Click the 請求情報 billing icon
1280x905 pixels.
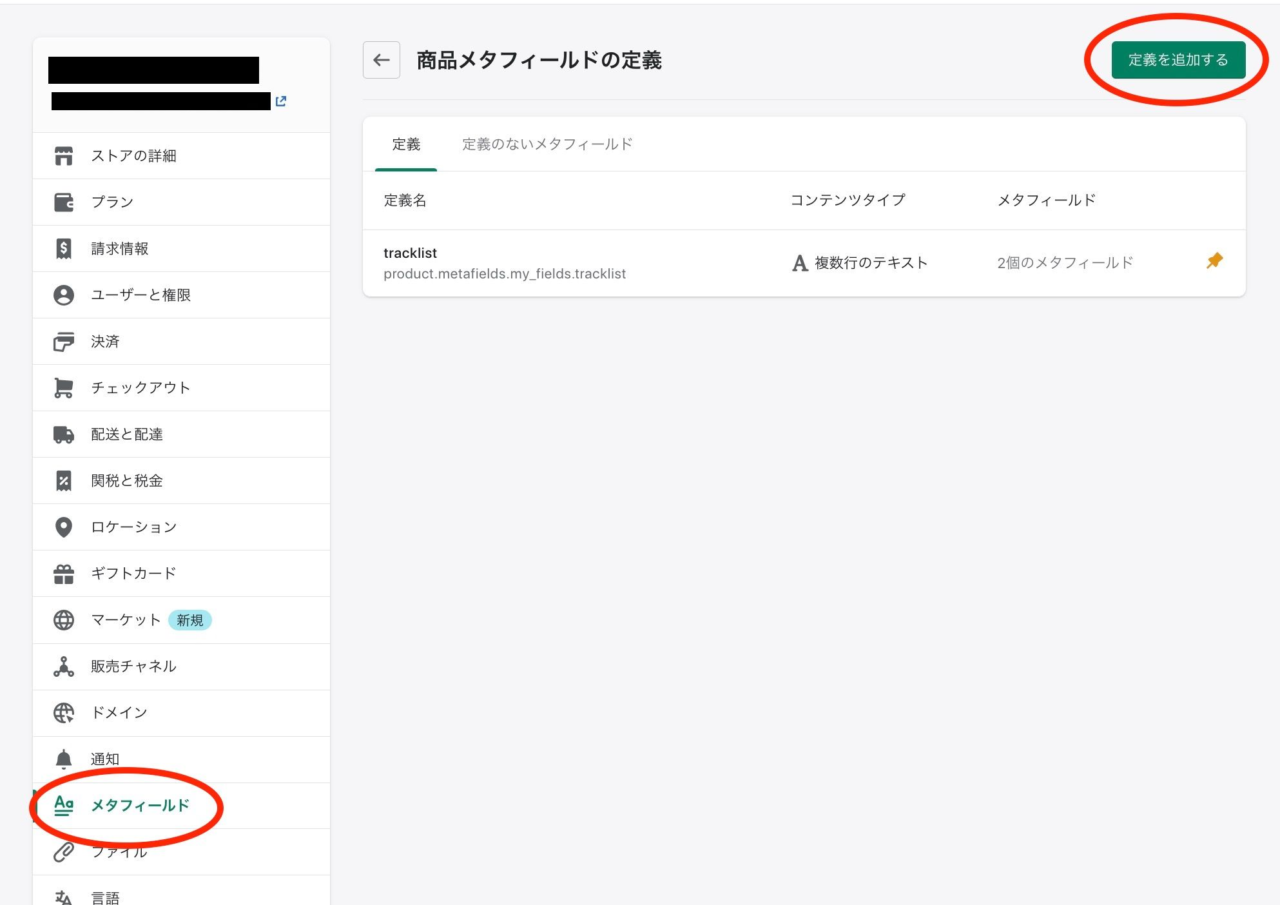coord(64,249)
